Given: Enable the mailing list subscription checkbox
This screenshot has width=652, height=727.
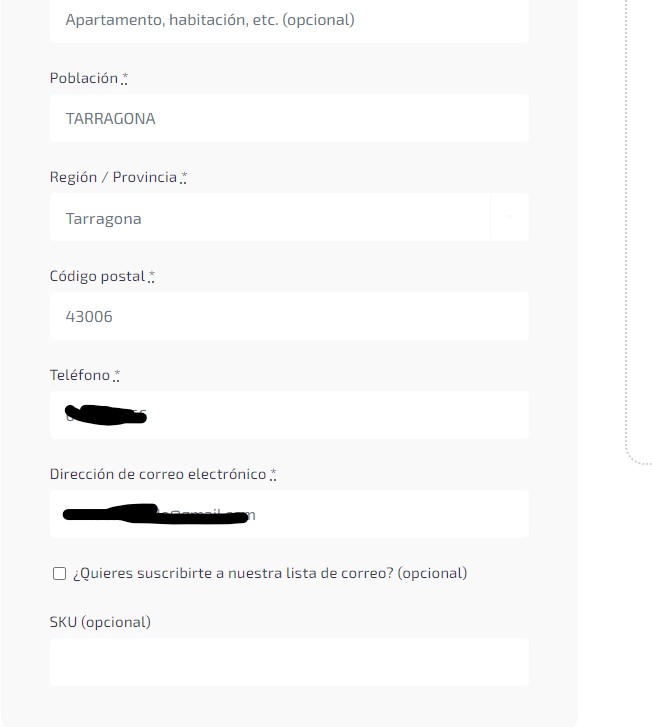Looking at the screenshot, I should (x=59, y=574).
